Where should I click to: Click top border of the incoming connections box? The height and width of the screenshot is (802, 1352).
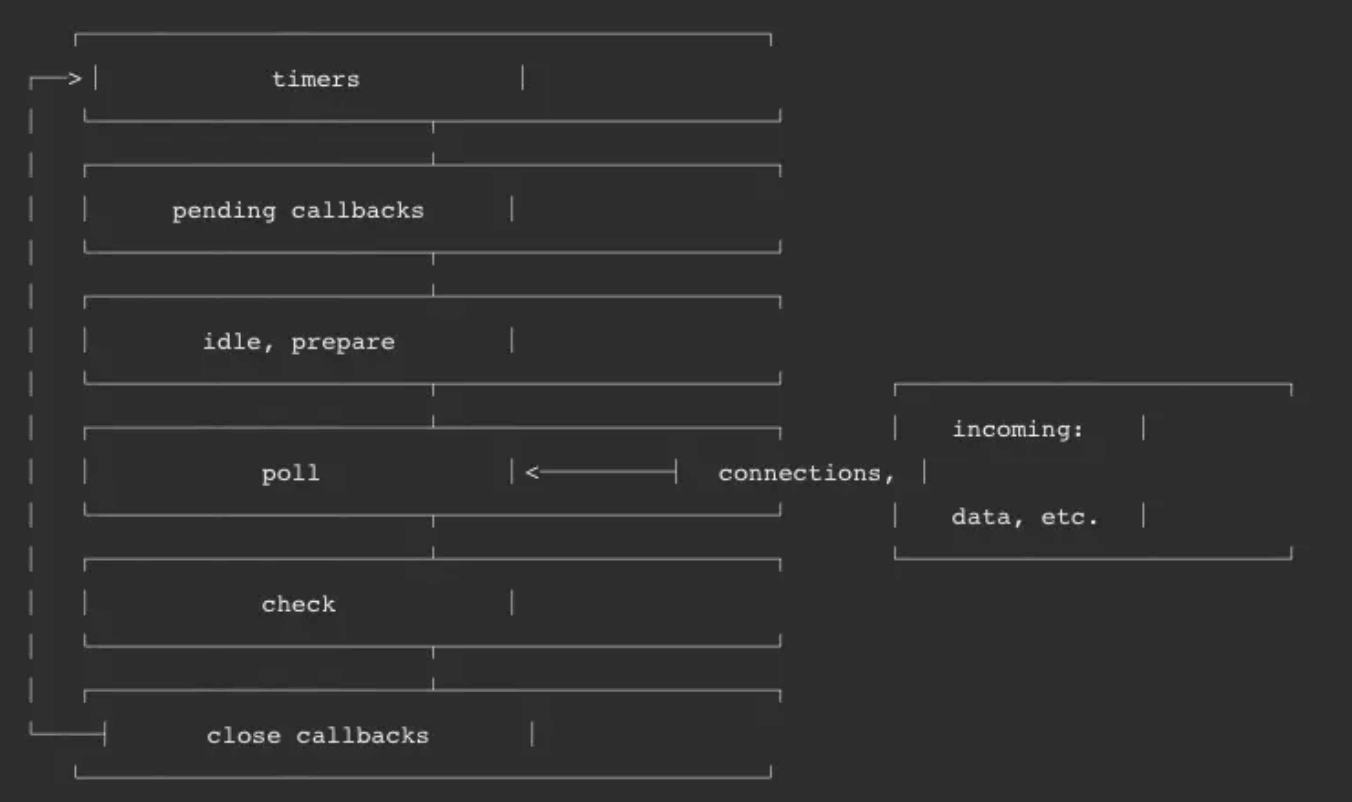(x=1092, y=385)
